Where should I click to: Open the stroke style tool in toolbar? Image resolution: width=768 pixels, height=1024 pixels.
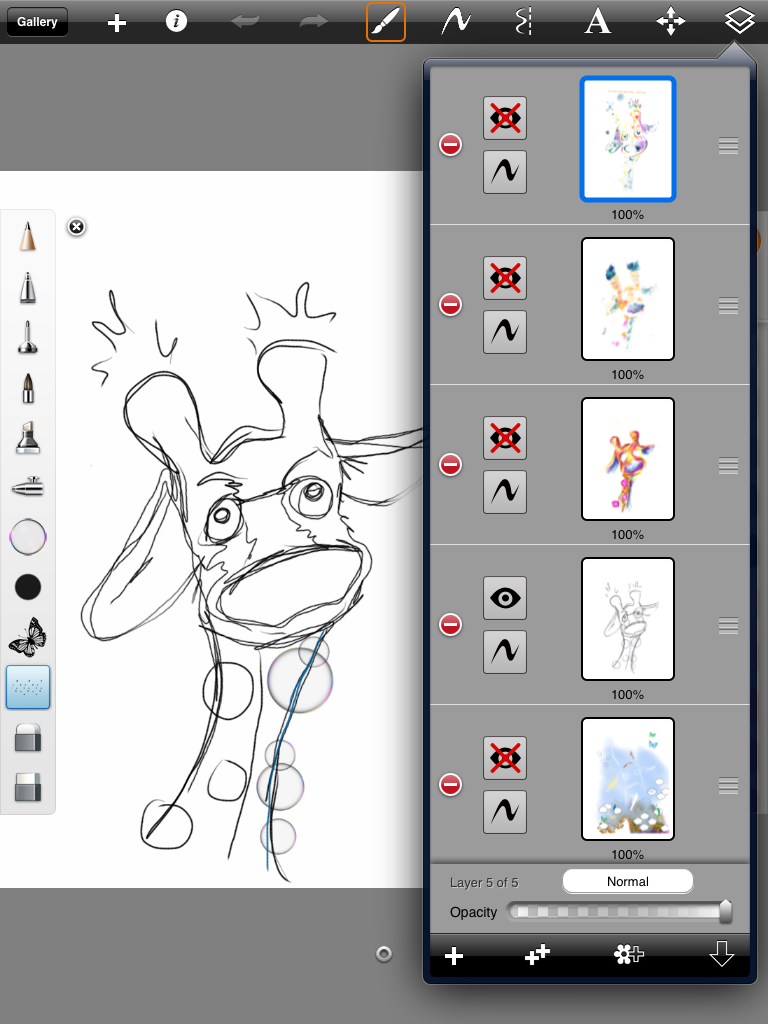pyautogui.click(x=456, y=22)
